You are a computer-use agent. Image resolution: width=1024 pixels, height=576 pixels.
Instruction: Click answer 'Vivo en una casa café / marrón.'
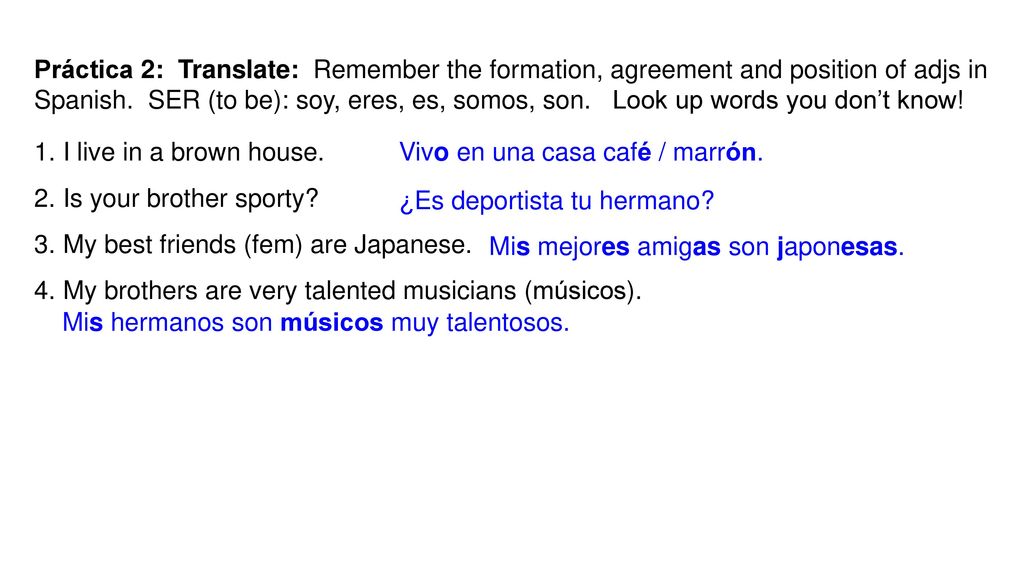click(x=581, y=152)
